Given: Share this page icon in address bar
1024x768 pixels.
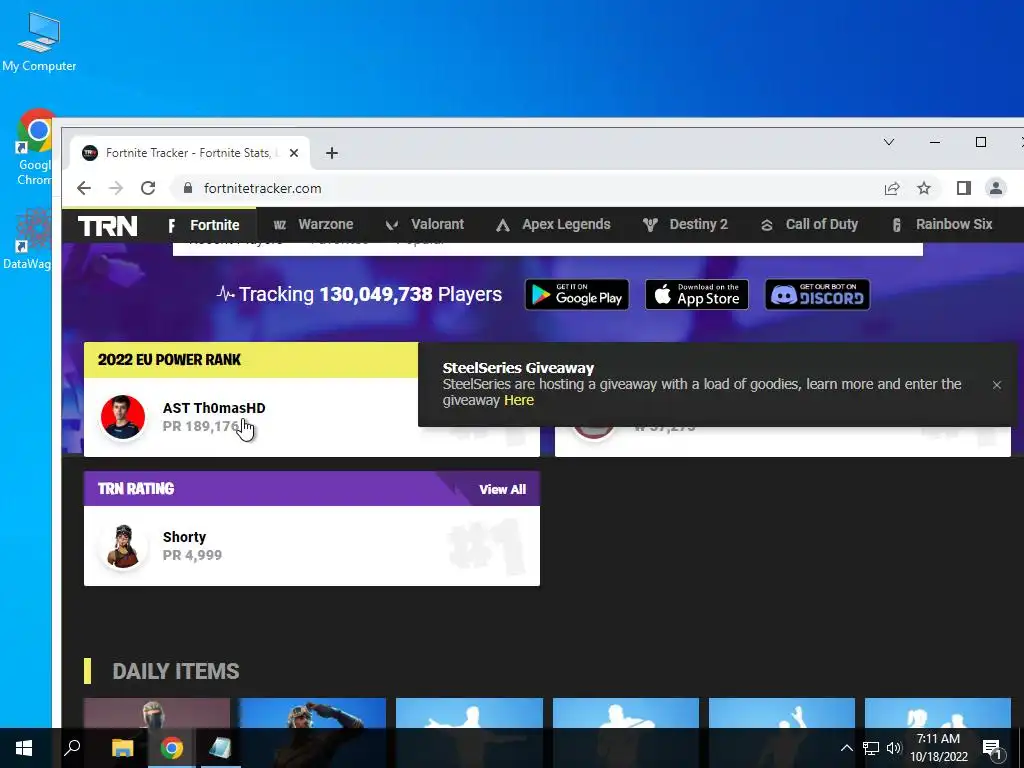Looking at the screenshot, I should (891, 188).
